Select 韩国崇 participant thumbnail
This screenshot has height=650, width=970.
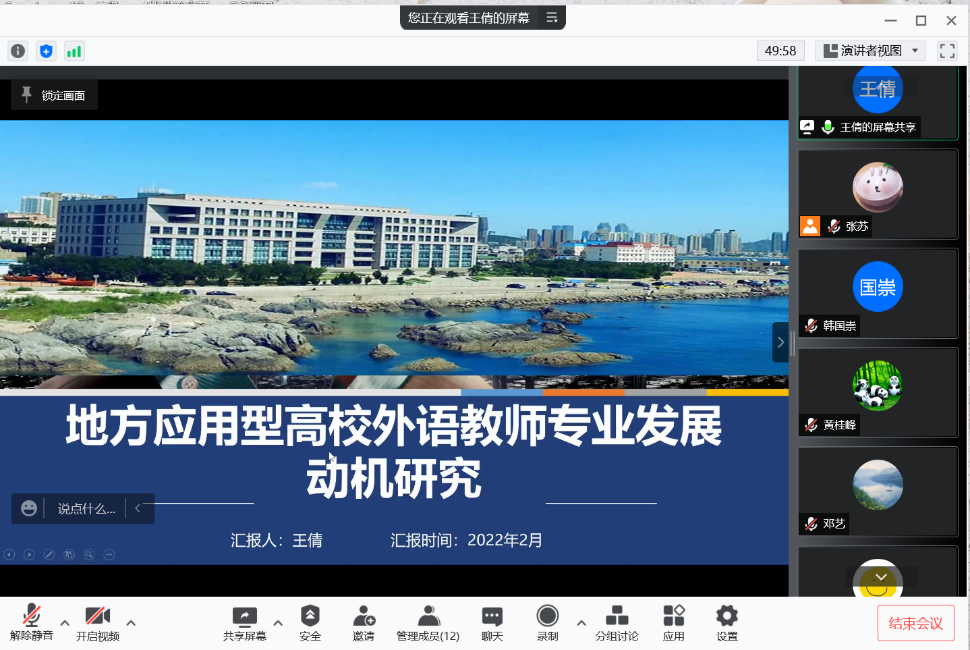[877, 293]
